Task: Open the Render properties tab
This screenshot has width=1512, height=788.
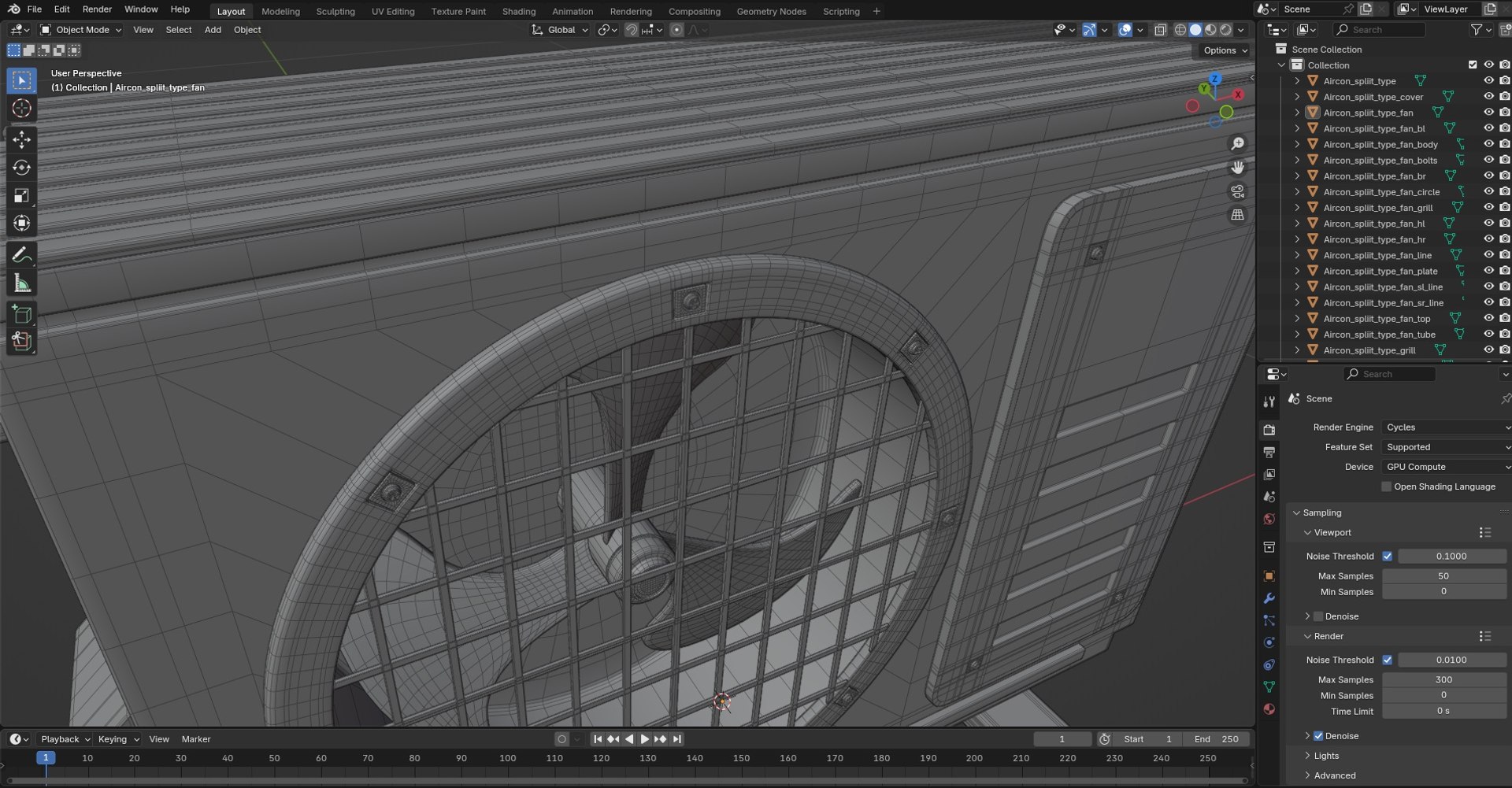Action: tap(1269, 430)
